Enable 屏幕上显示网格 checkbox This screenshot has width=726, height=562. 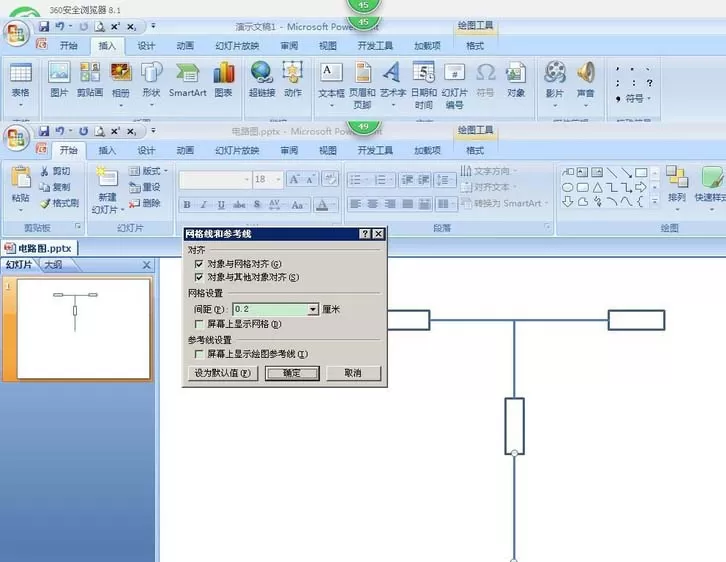tap(199, 324)
